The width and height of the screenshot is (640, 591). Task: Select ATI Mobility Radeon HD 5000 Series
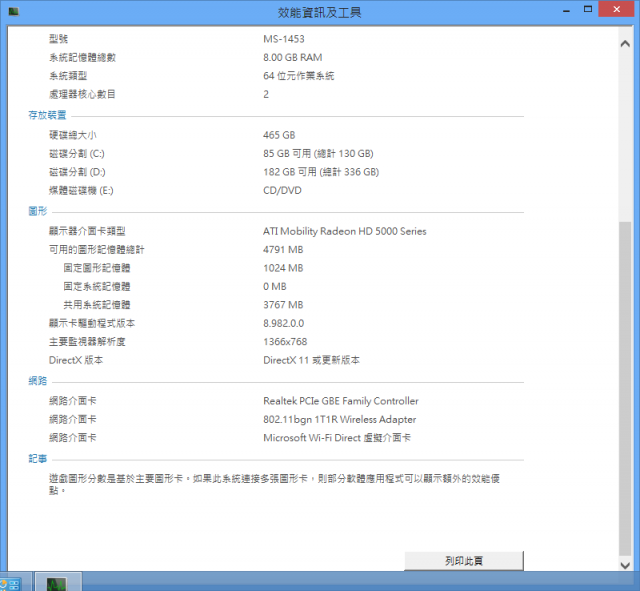pos(345,231)
